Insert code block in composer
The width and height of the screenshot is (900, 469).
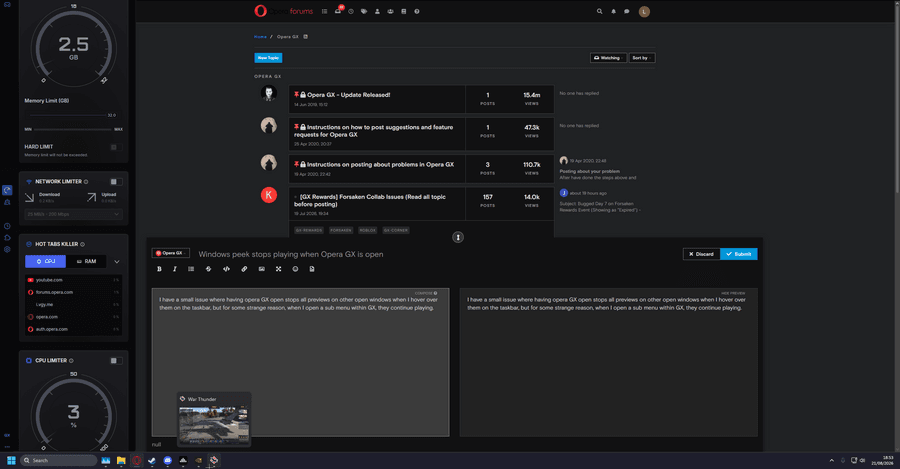226,269
